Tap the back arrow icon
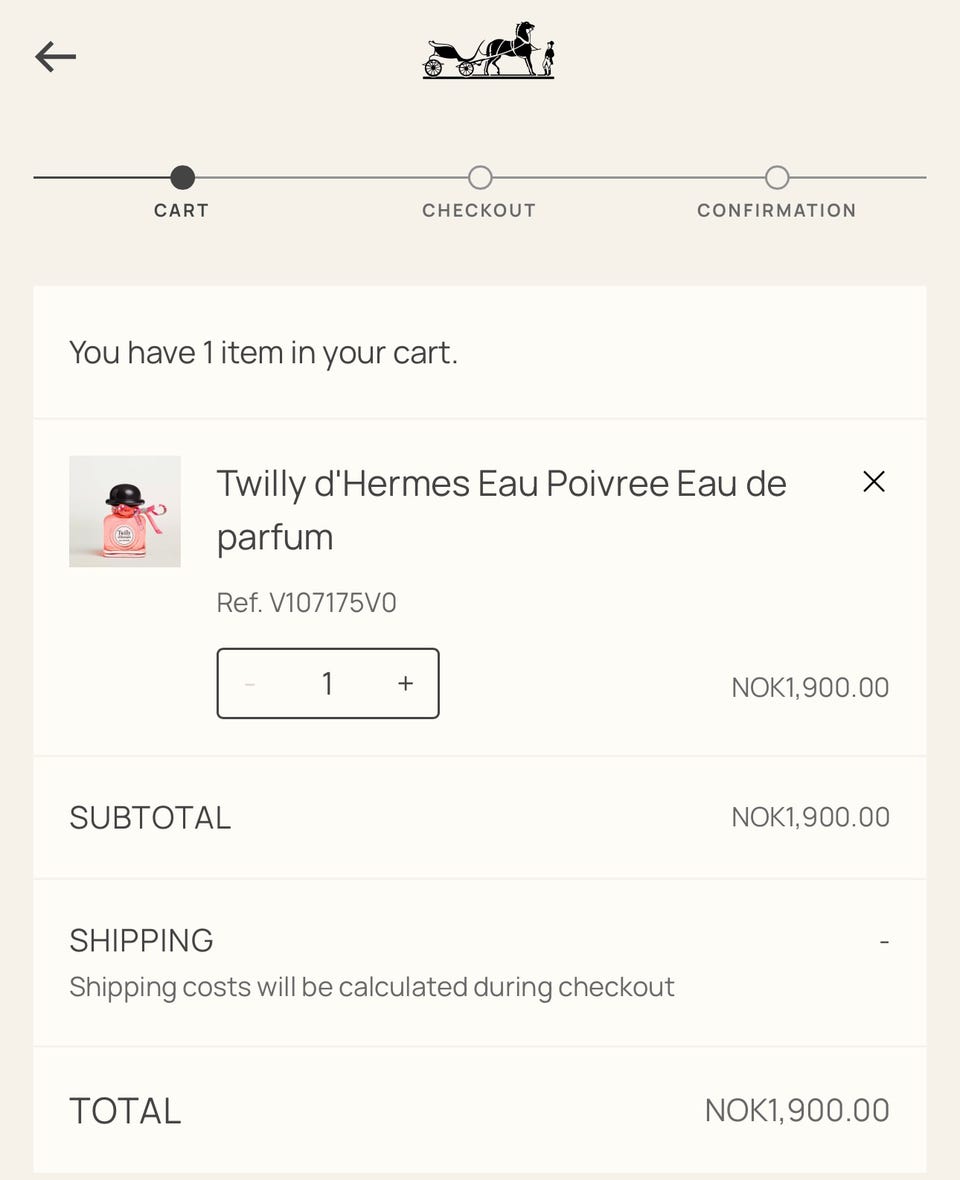 tap(56, 57)
